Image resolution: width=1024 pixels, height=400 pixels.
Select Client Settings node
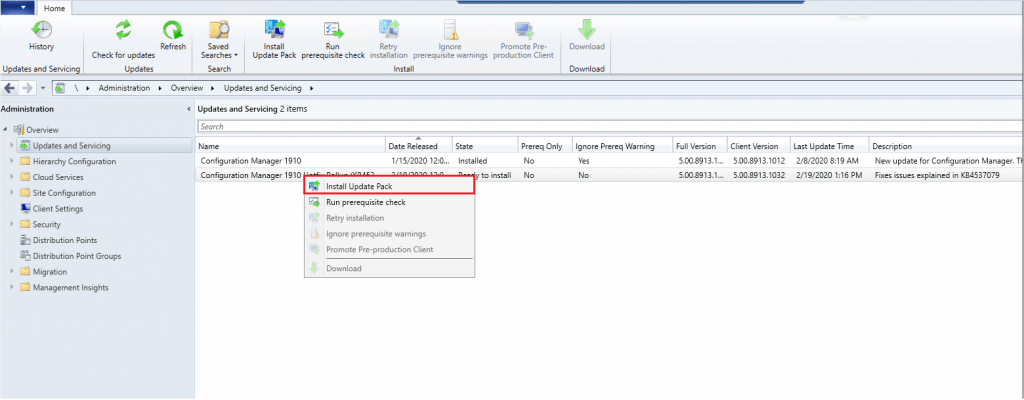click(x=57, y=208)
